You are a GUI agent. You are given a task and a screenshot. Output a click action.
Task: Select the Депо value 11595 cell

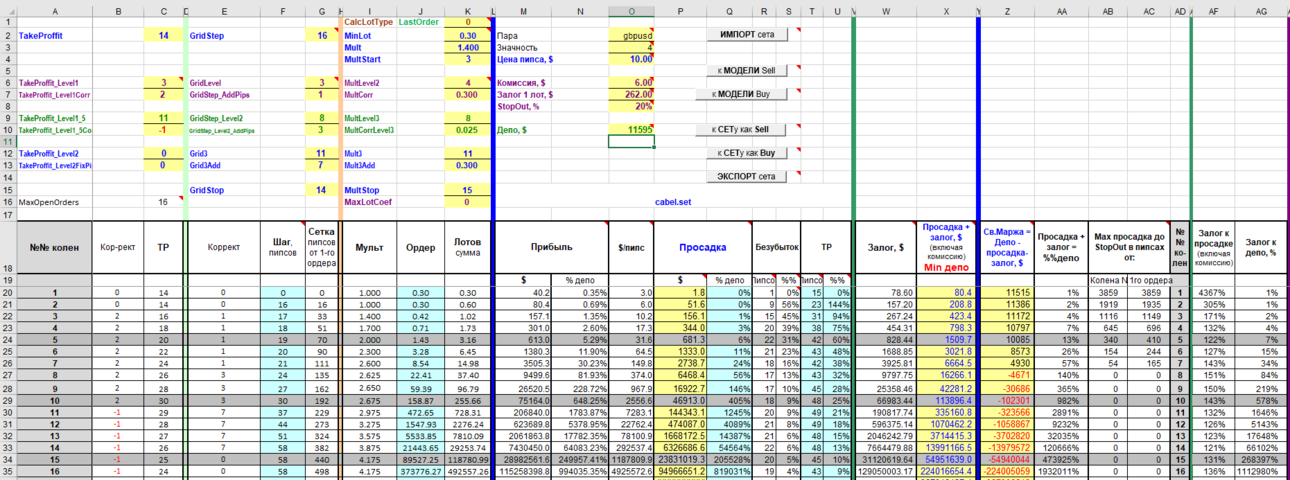pyautogui.click(x=631, y=130)
